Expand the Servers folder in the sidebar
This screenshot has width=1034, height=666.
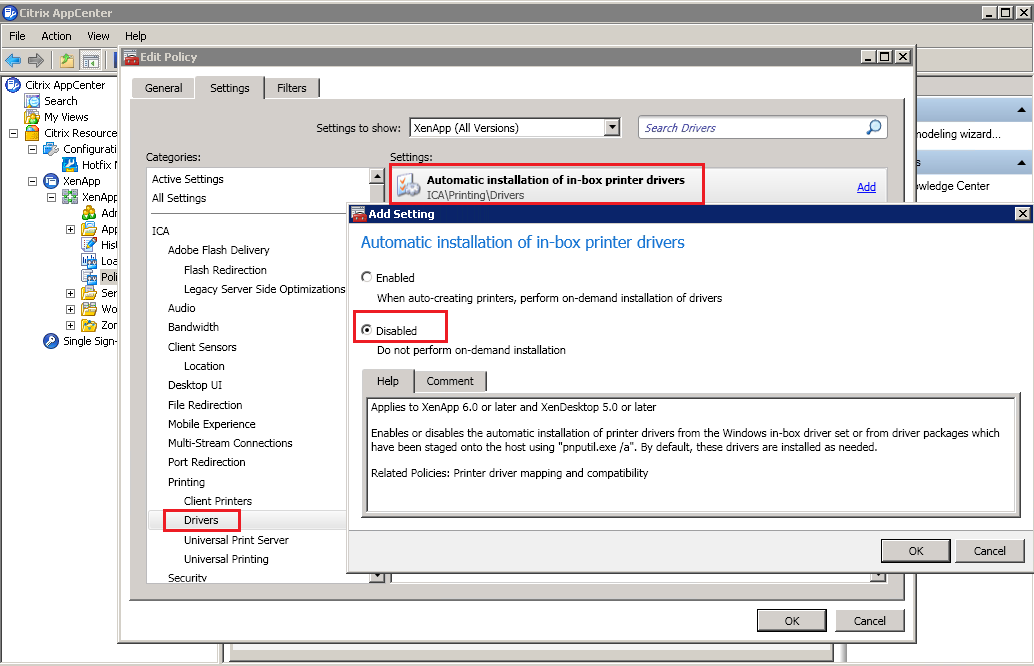point(70,292)
